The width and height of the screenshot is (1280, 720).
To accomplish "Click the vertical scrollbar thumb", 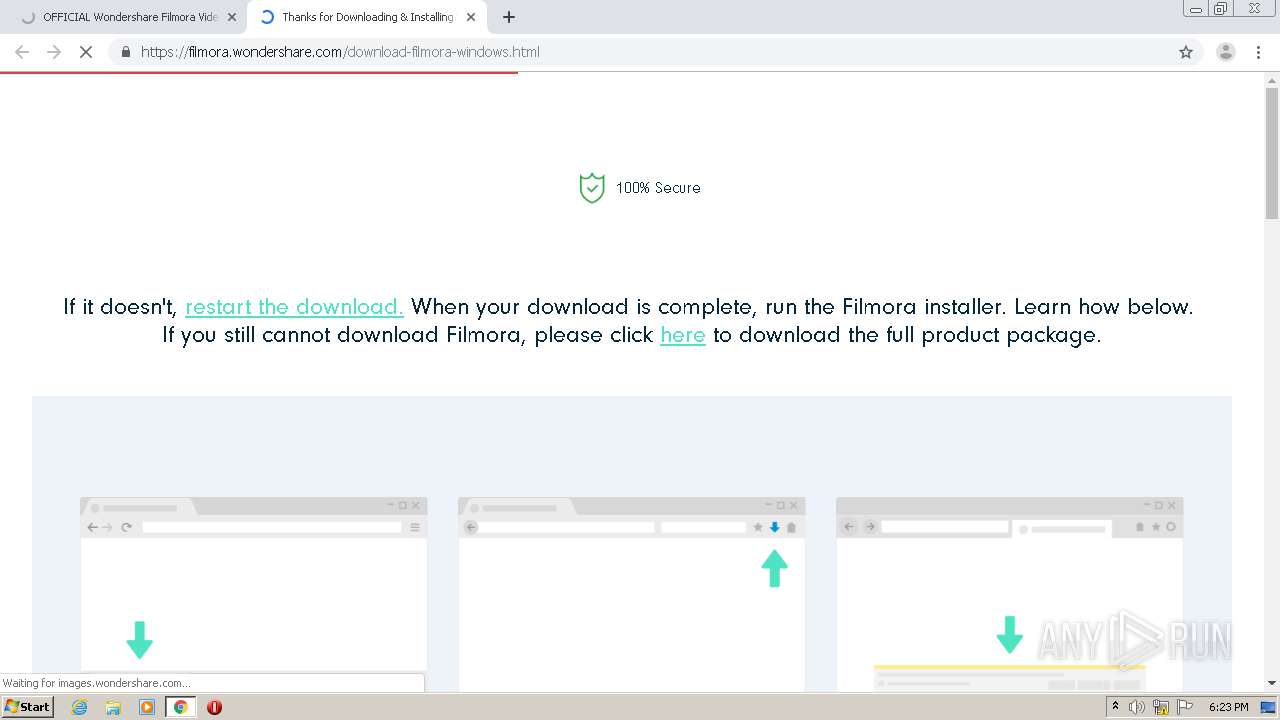I will [x=1272, y=153].
